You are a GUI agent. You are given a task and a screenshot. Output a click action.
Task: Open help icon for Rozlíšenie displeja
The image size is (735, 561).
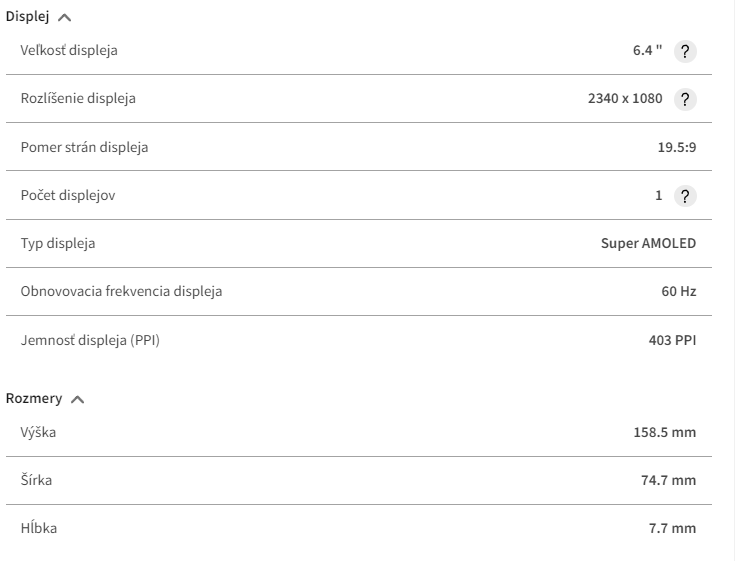point(685,99)
